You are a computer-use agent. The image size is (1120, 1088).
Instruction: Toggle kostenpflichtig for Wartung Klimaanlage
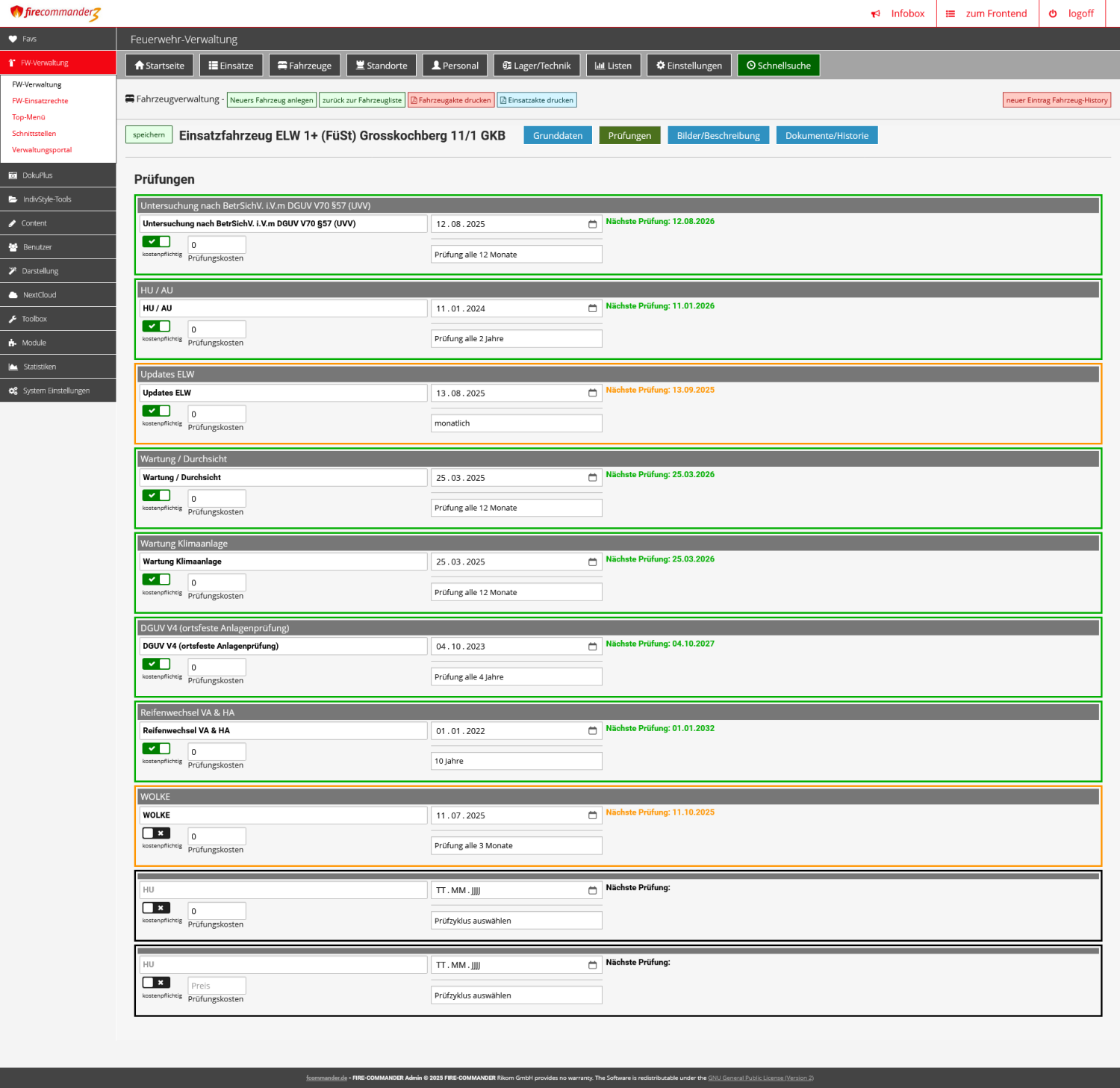156,579
